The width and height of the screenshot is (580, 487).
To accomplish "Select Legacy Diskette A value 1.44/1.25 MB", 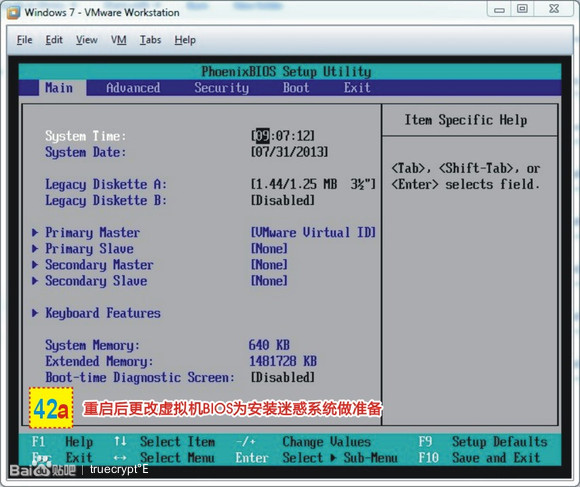I will pyautogui.click(x=313, y=184).
